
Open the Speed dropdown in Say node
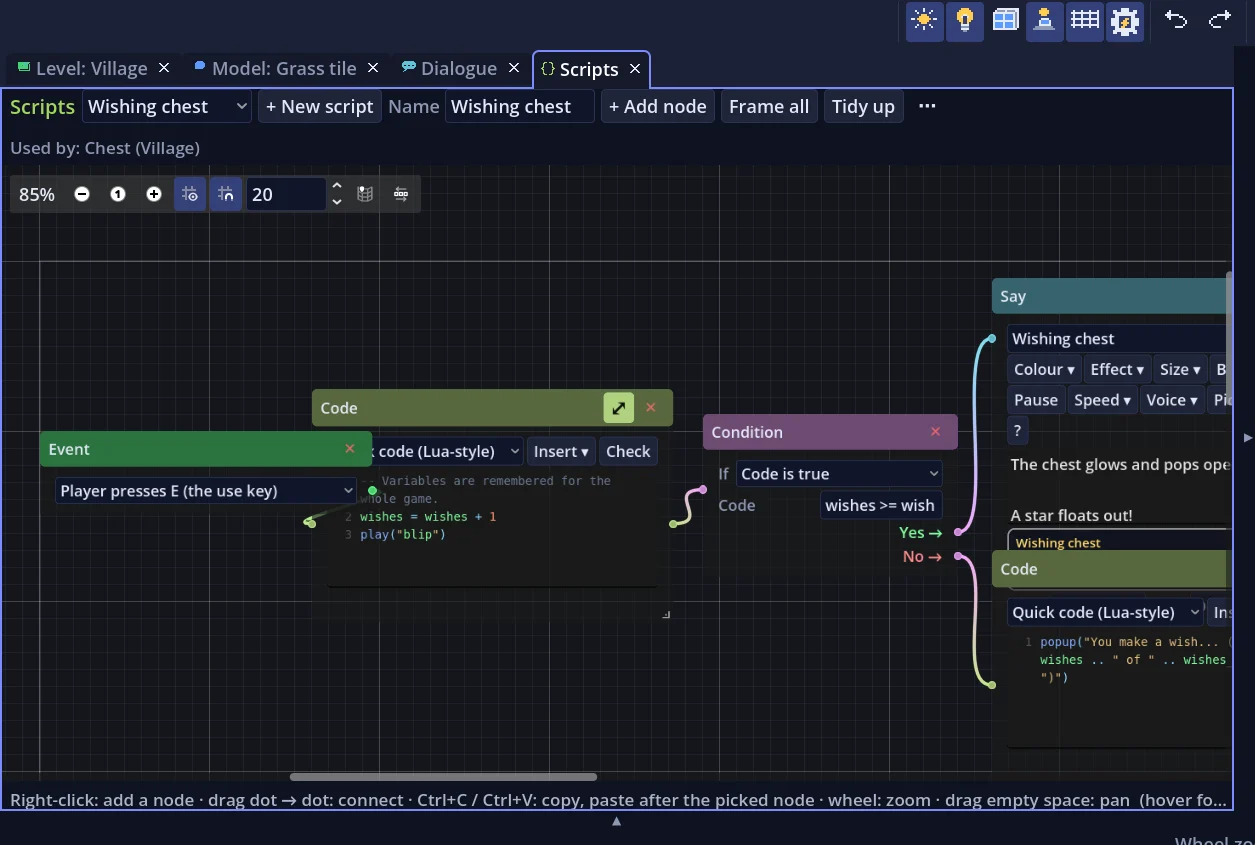tap(1102, 400)
